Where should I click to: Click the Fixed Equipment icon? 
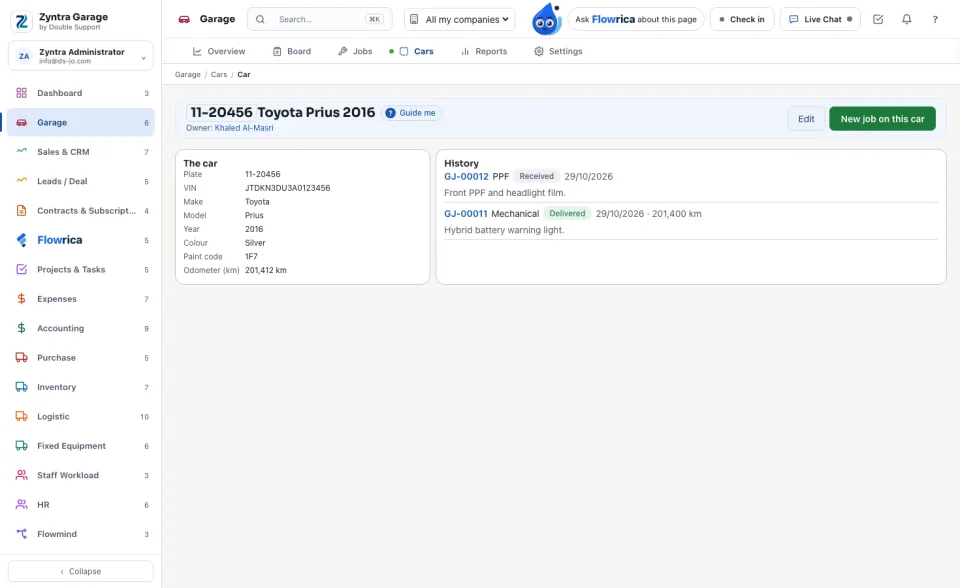[x=21, y=446]
